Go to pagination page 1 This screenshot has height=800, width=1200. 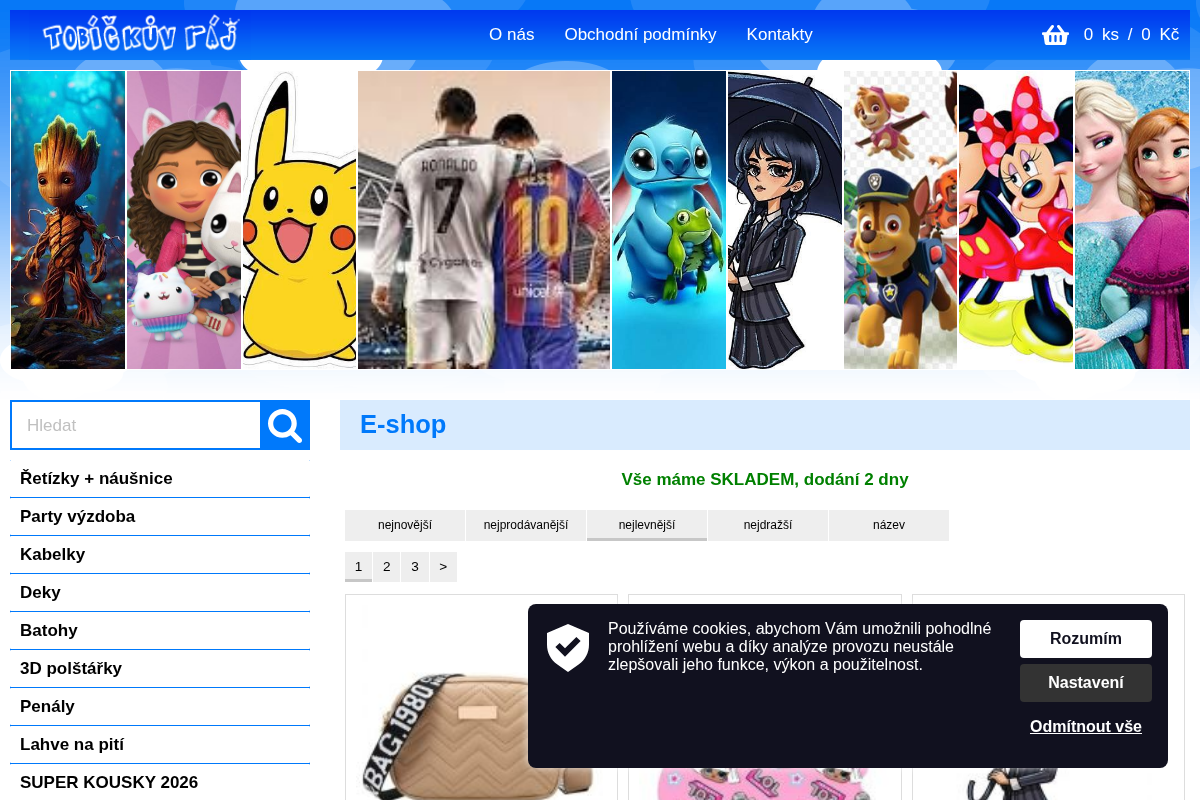coord(358,567)
